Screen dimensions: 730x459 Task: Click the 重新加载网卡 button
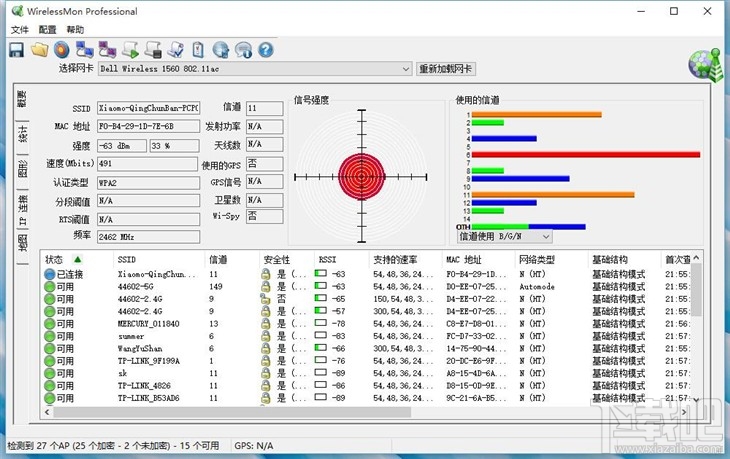click(446, 69)
